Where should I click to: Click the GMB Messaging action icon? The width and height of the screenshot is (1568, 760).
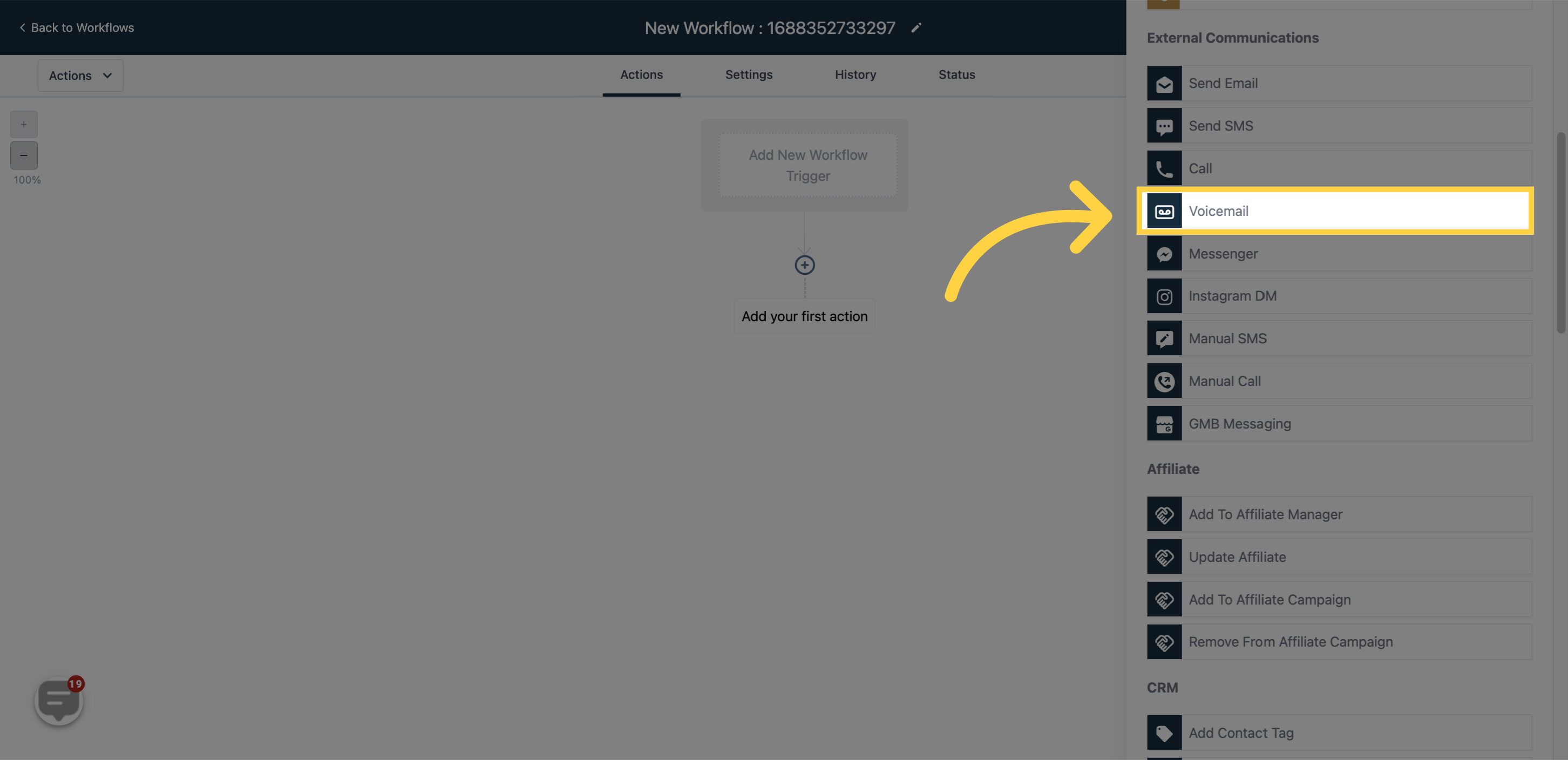tap(1164, 423)
